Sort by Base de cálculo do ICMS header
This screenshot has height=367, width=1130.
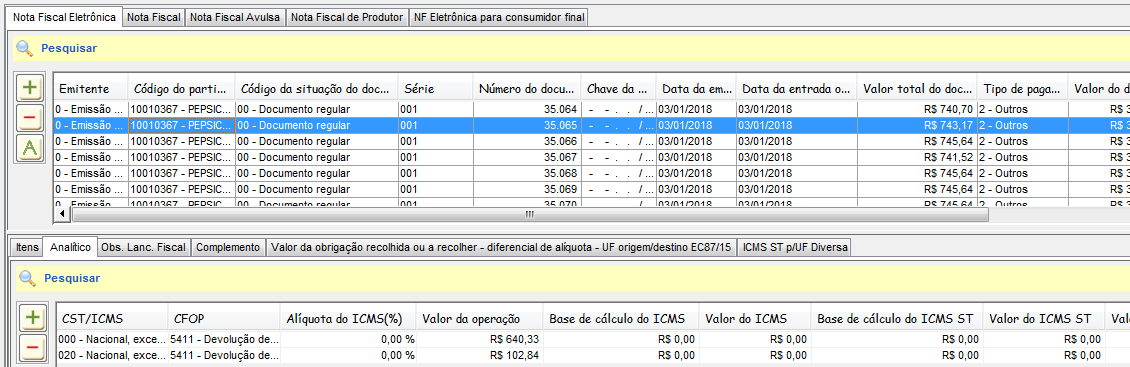[x=621, y=319]
